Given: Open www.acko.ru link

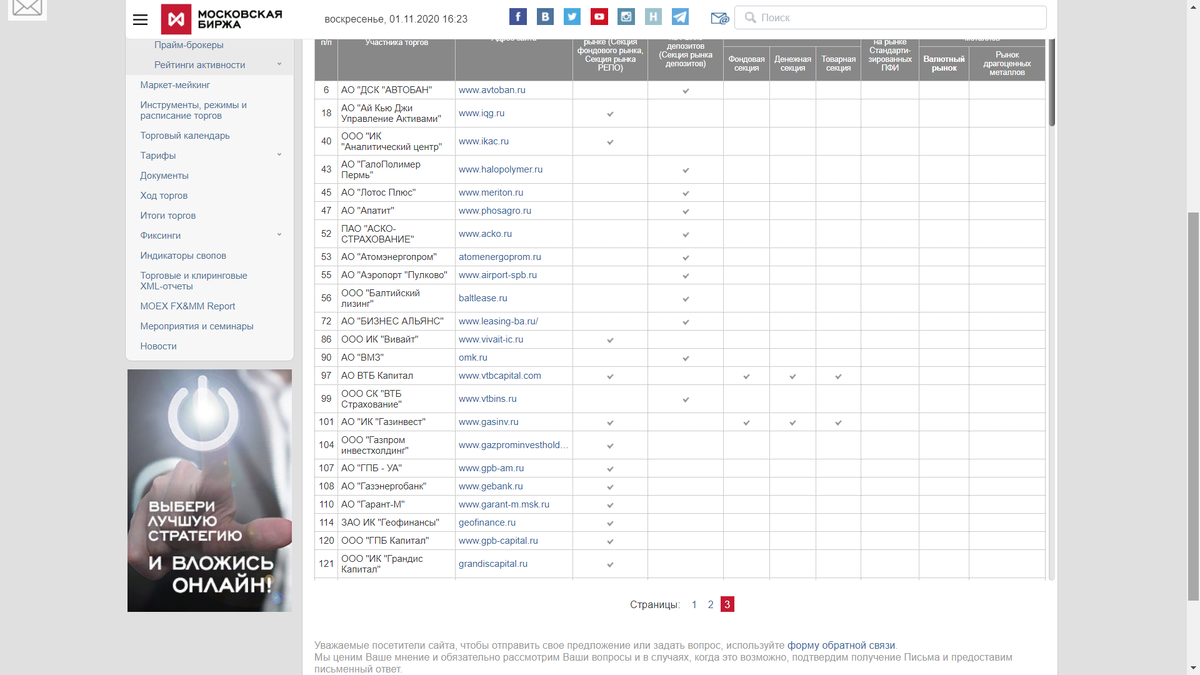Looking at the screenshot, I should (485, 234).
